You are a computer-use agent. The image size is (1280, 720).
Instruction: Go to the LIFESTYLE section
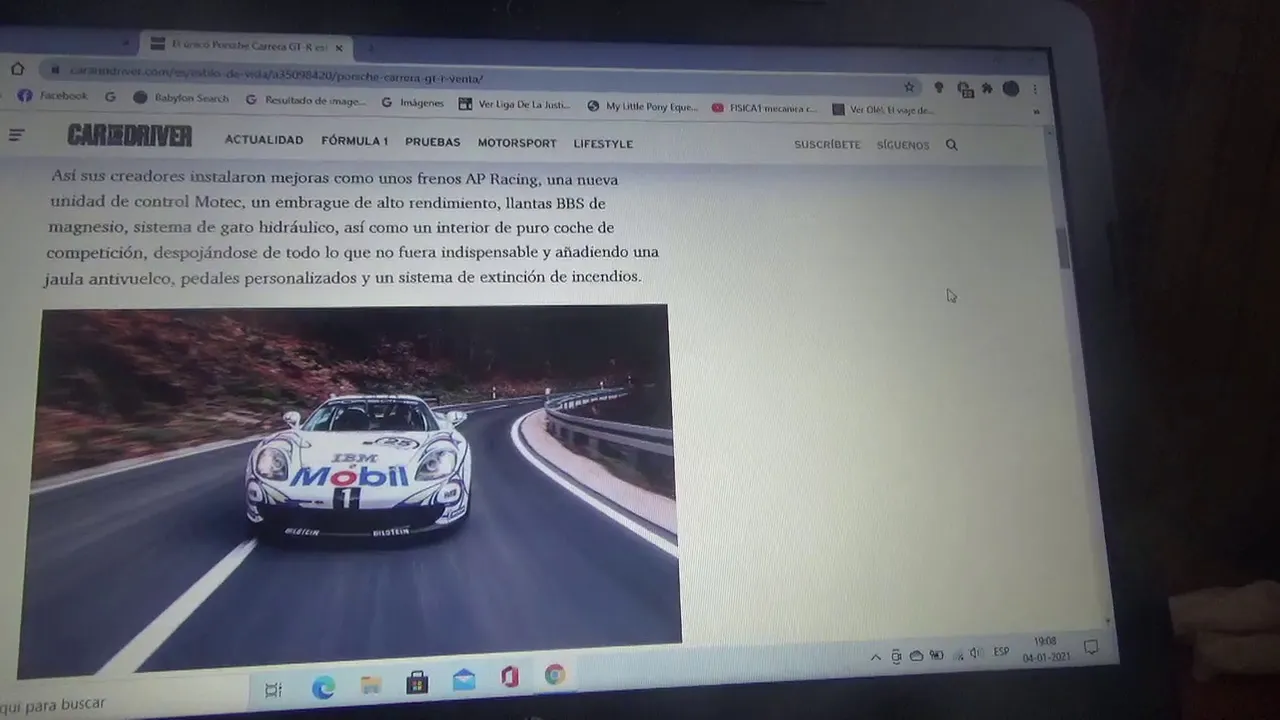coord(603,144)
